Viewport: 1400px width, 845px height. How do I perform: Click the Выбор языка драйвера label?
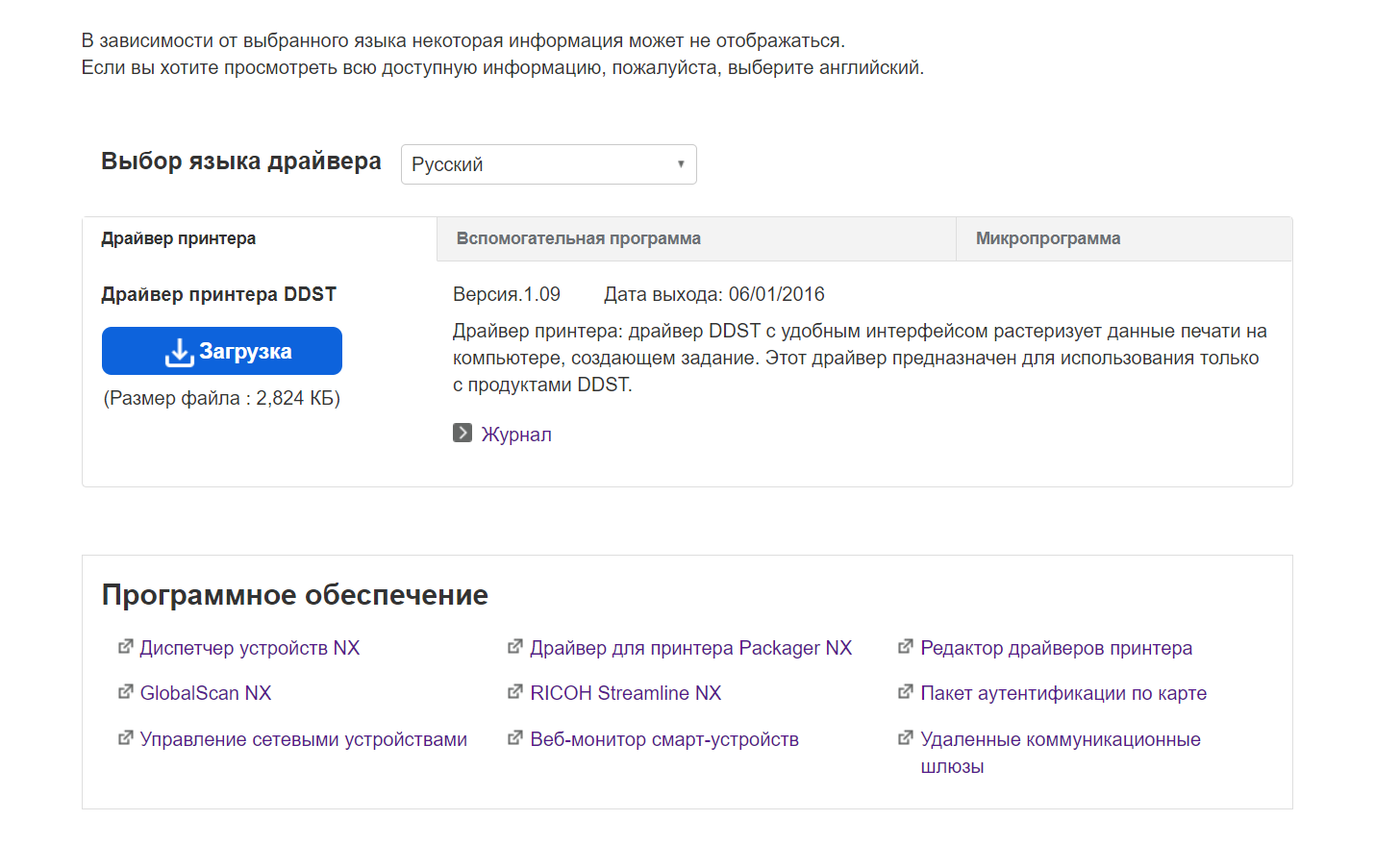point(241,162)
